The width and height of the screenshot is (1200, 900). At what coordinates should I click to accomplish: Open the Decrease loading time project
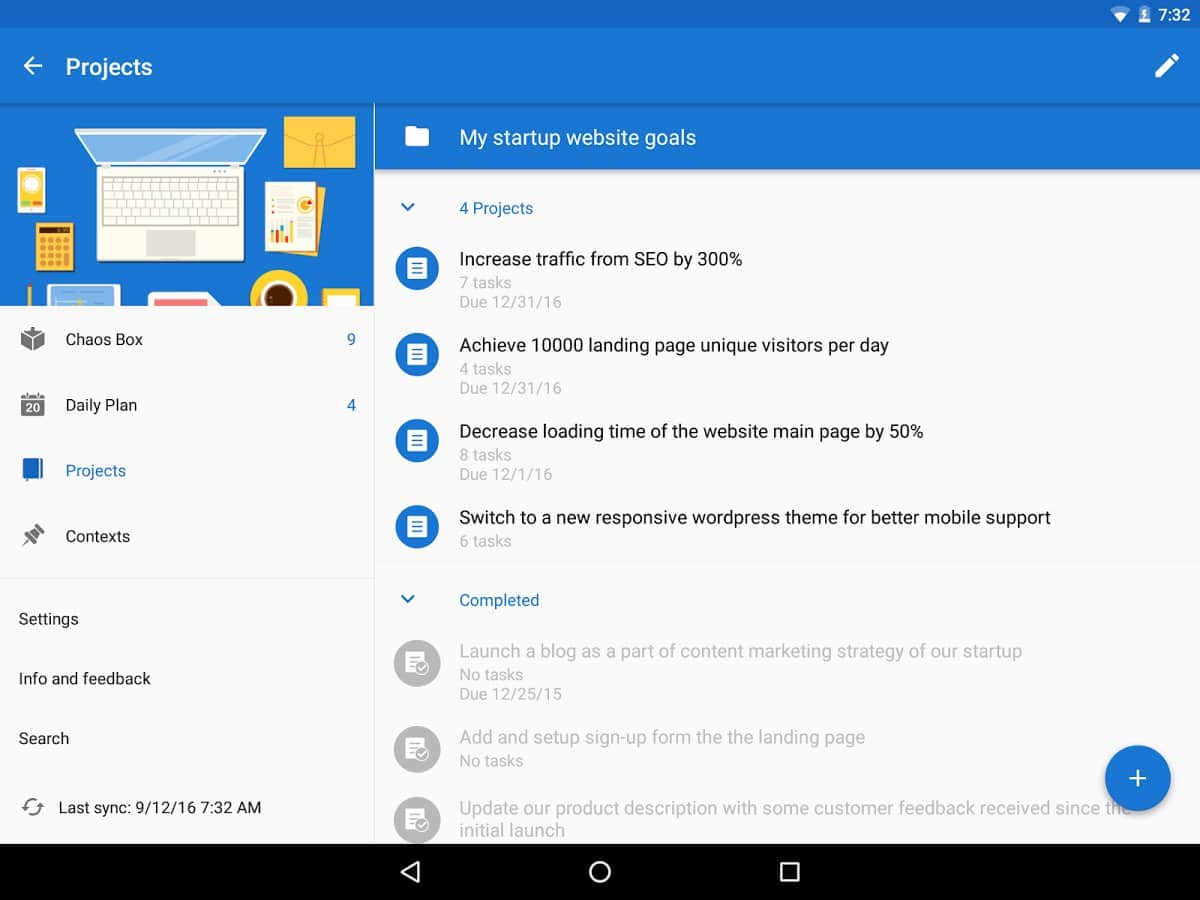pyautogui.click(x=690, y=432)
